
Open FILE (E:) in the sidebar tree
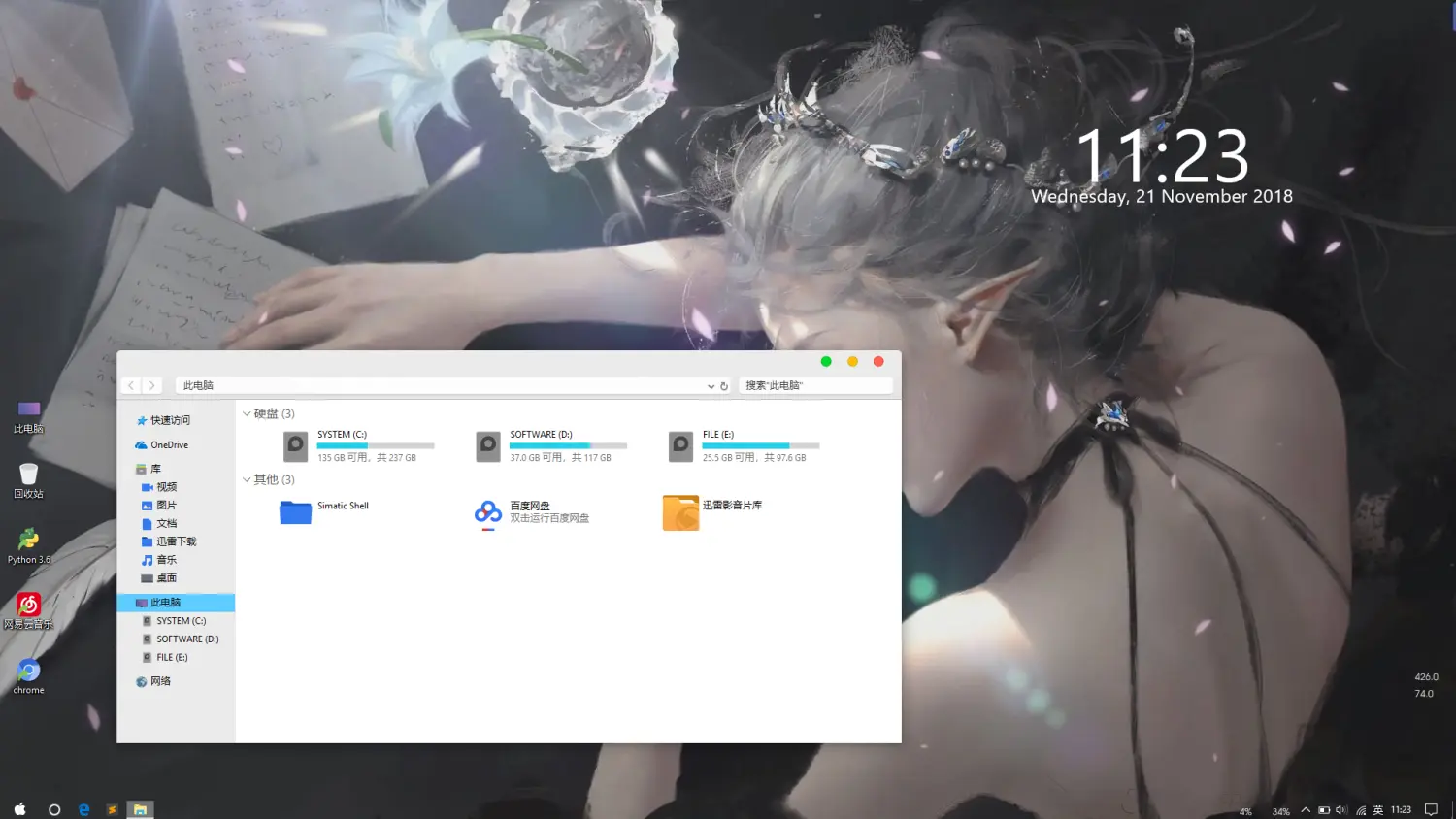coord(165,658)
